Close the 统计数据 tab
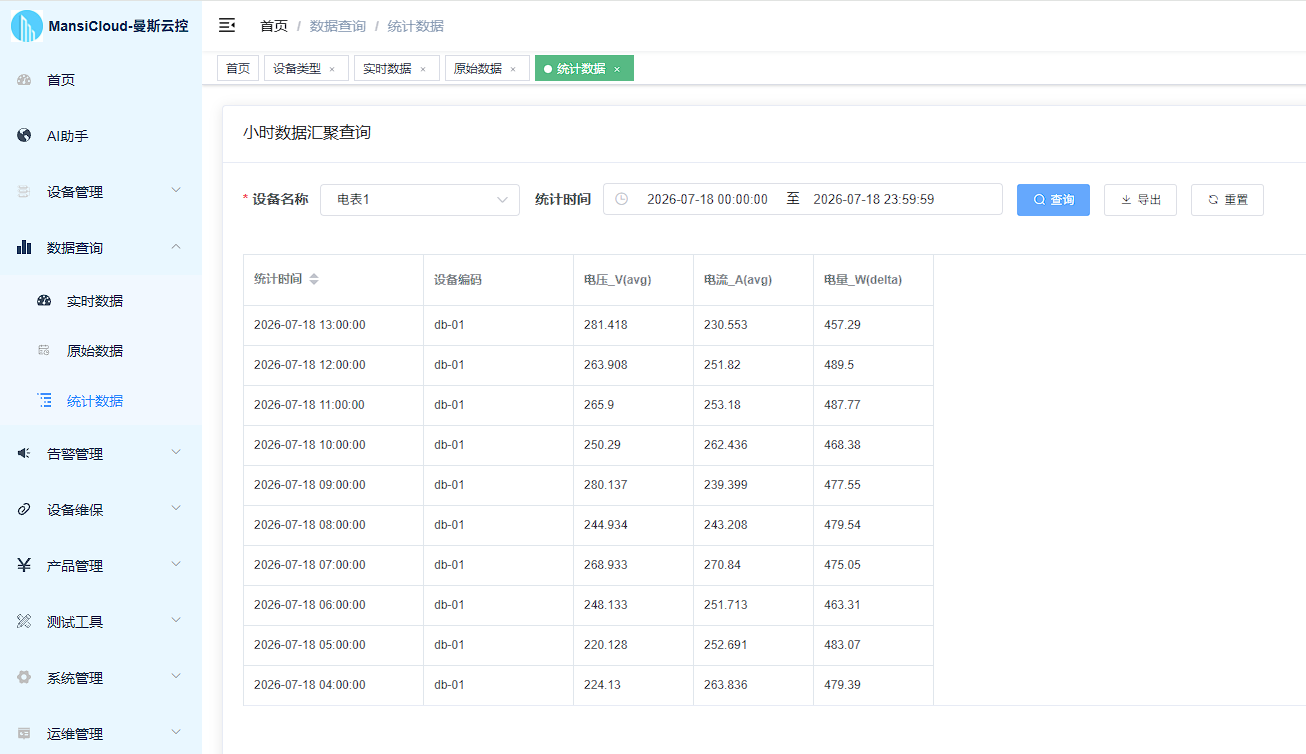1306x754 pixels. [x=617, y=69]
